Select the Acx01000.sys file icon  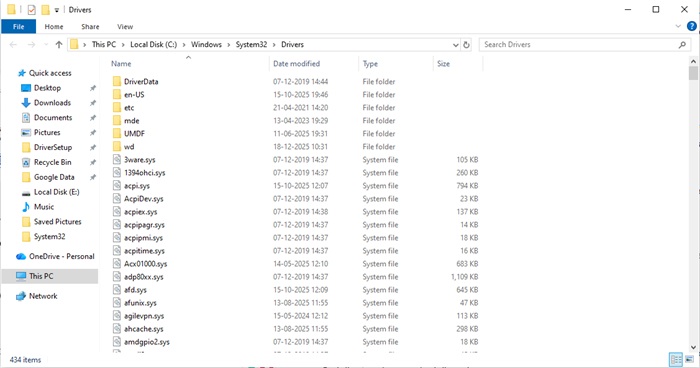117,263
